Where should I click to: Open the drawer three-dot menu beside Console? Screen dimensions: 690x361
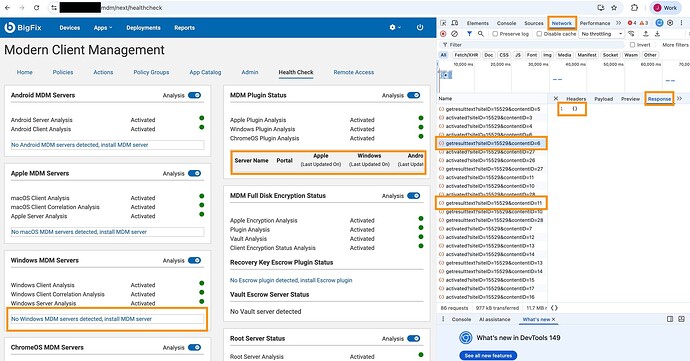(443, 319)
